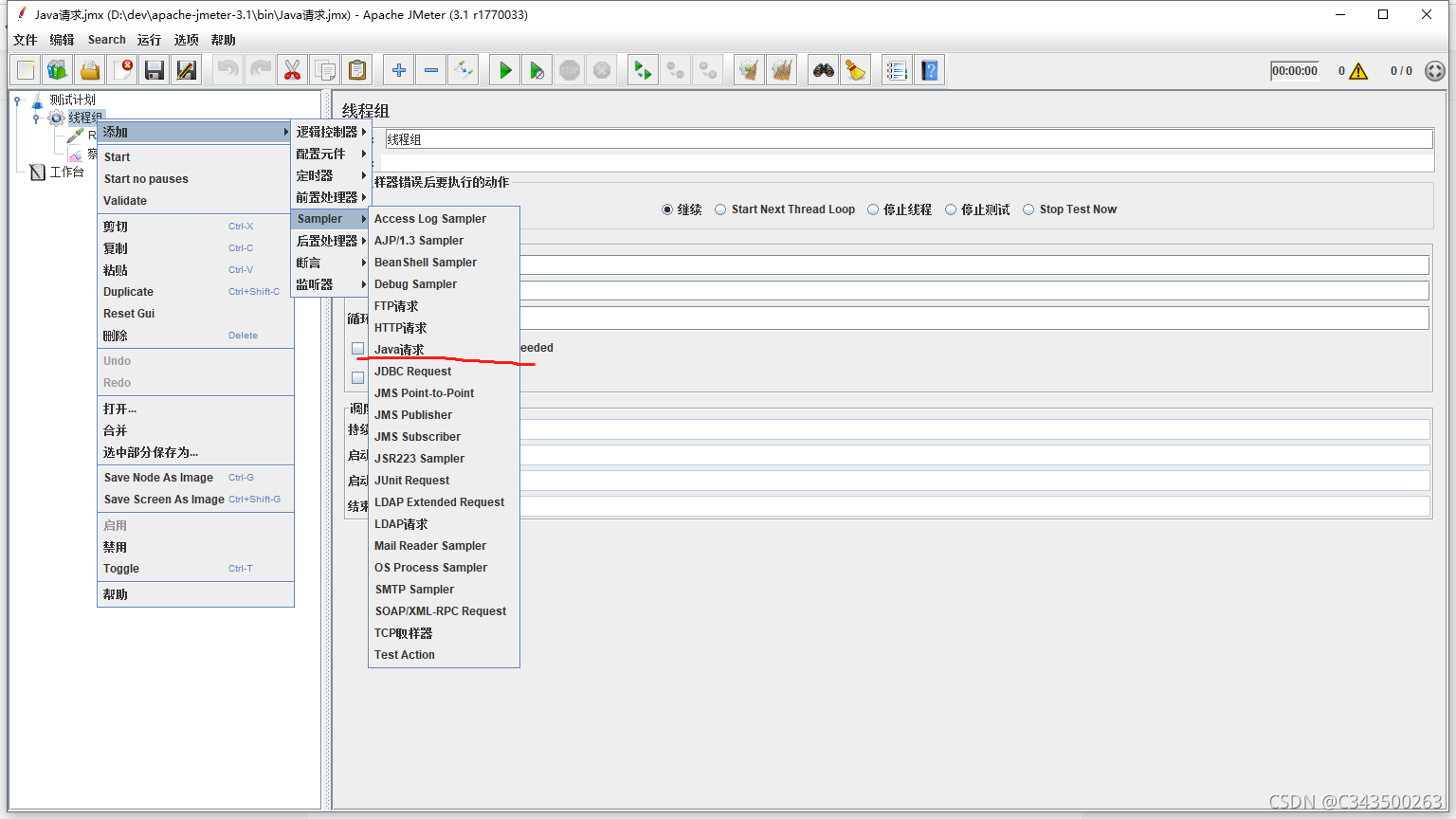
Task: Expand the 定时器 submenu
Action: pos(331,175)
